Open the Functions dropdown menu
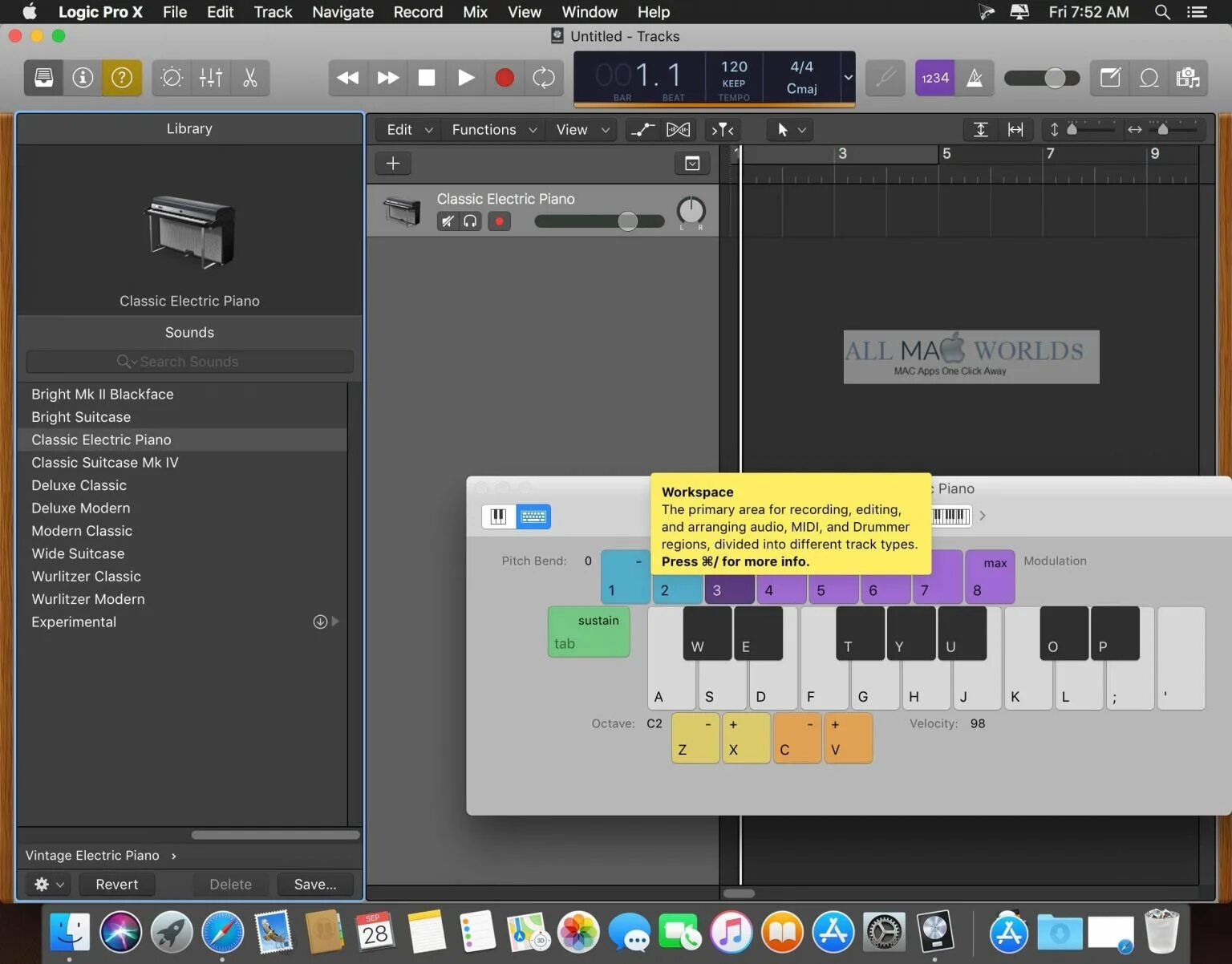The image size is (1232, 964). click(493, 130)
